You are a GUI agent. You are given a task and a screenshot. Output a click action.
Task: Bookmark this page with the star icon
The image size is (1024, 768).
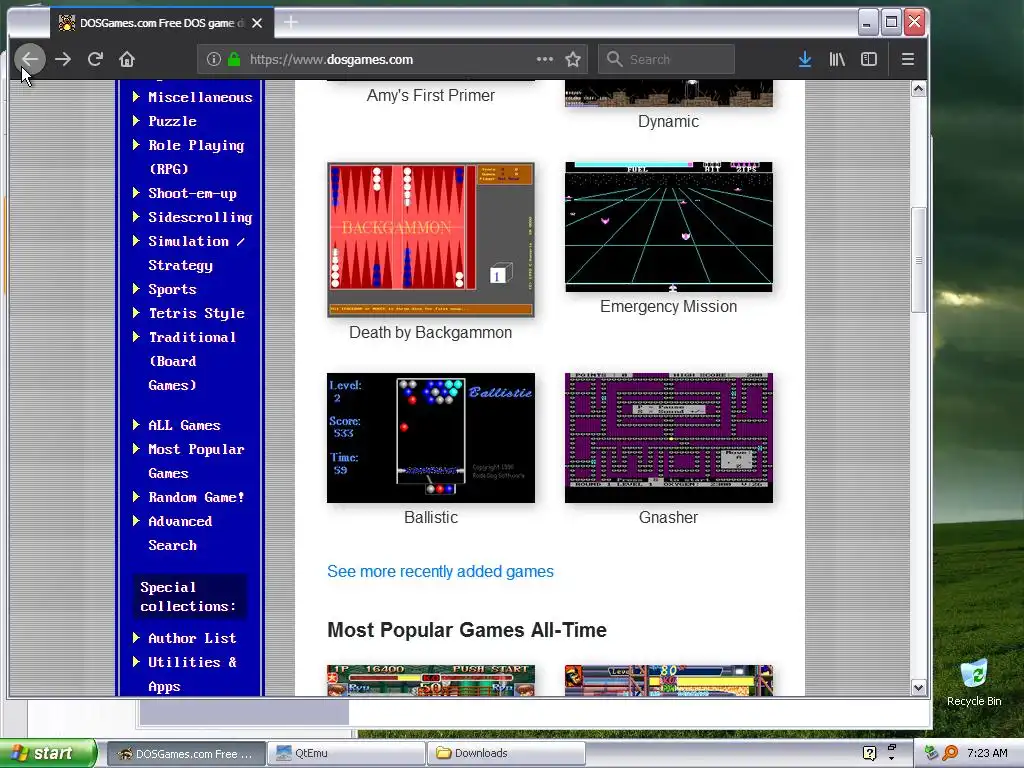click(x=573, y=59)
